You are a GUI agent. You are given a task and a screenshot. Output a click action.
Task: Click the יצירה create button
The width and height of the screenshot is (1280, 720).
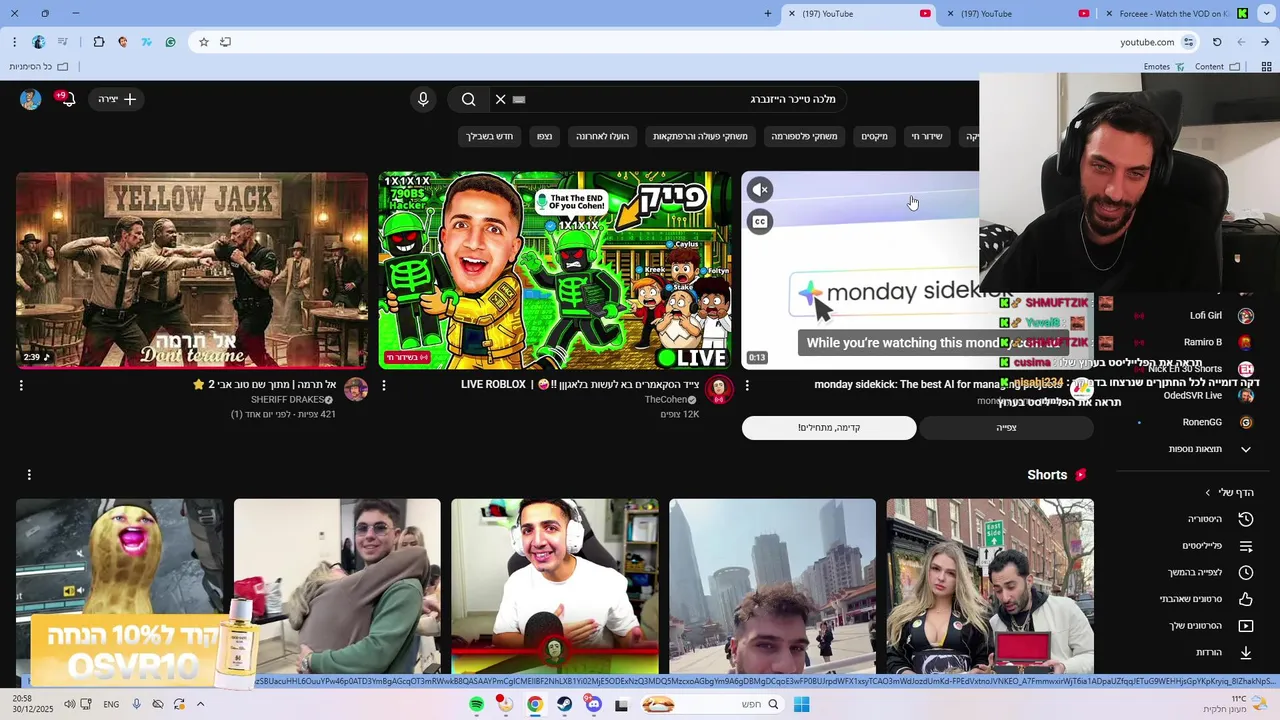(118, 99)
